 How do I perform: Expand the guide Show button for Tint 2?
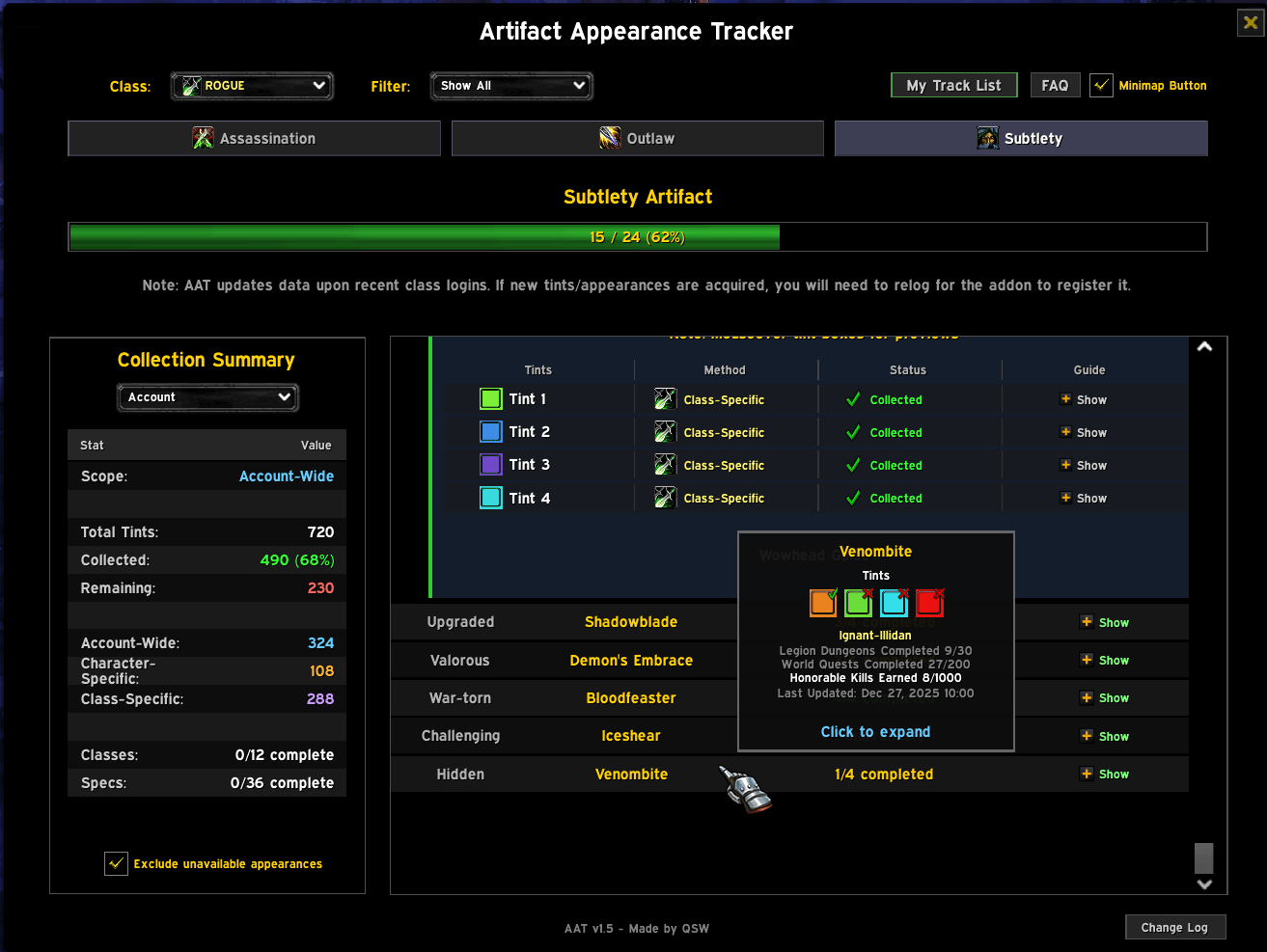click(x=1084, y=432)
